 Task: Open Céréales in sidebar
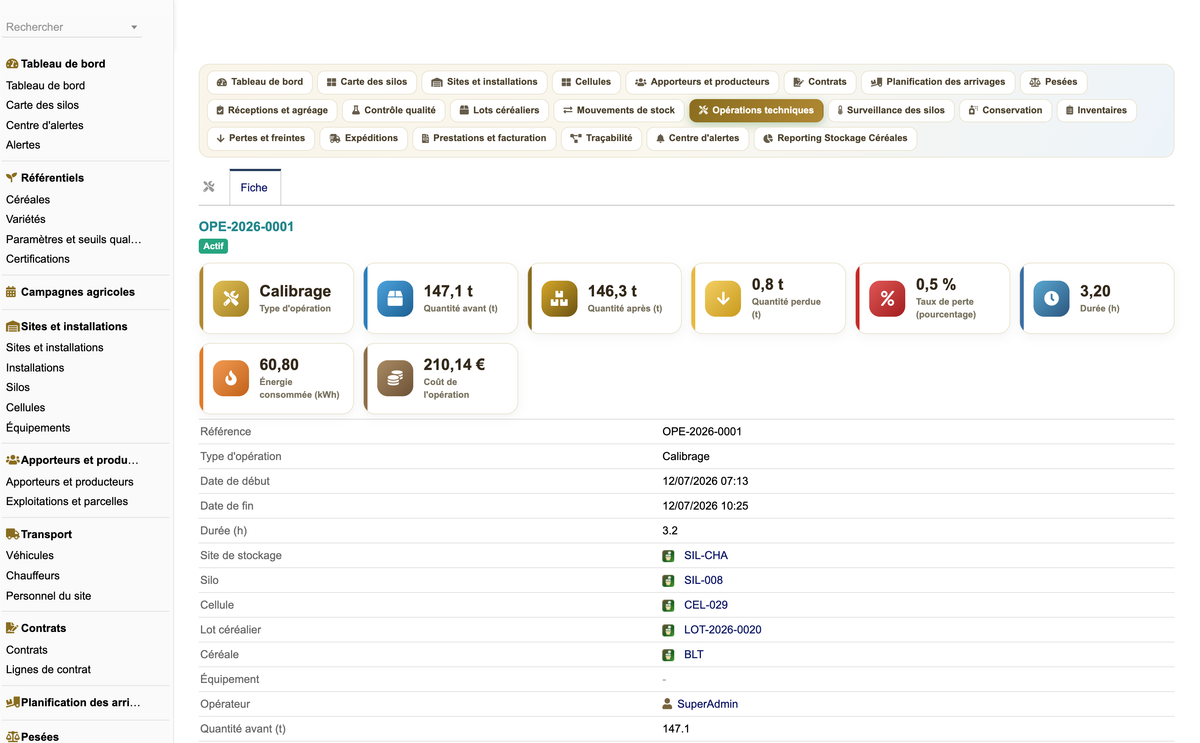[28, 200]
